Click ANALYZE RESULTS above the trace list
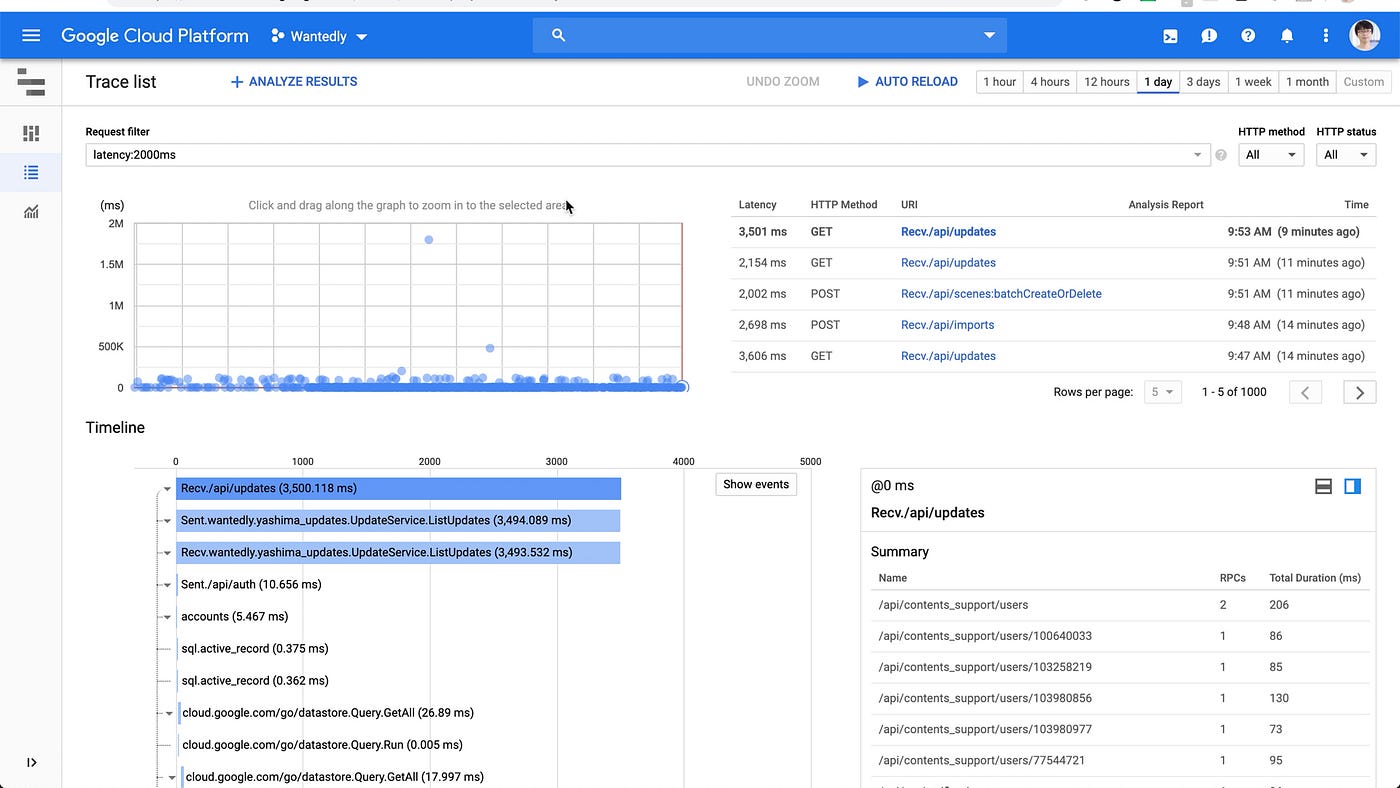The image size is (1400, 788). click(292, 81)
